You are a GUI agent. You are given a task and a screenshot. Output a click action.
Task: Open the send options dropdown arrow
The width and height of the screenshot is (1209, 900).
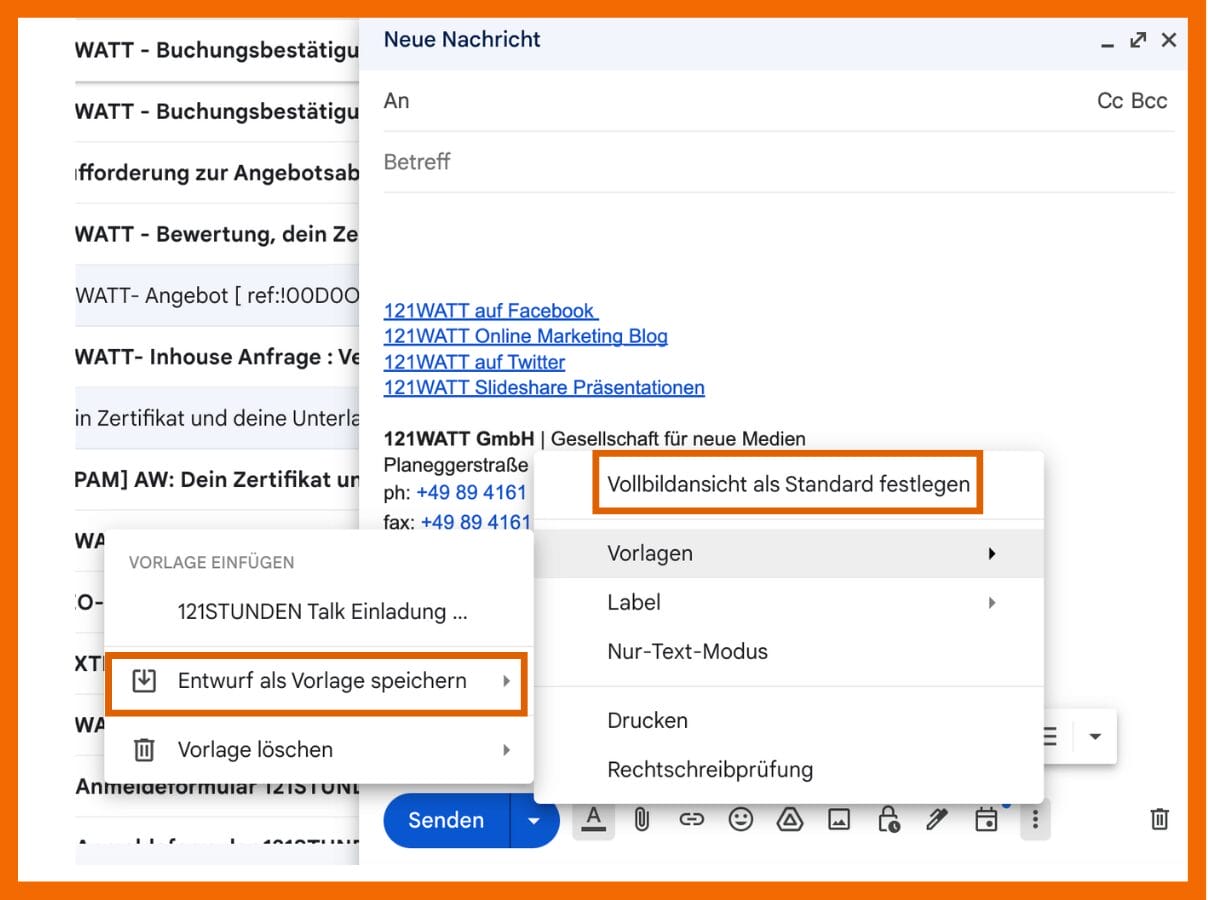[534, 820]
